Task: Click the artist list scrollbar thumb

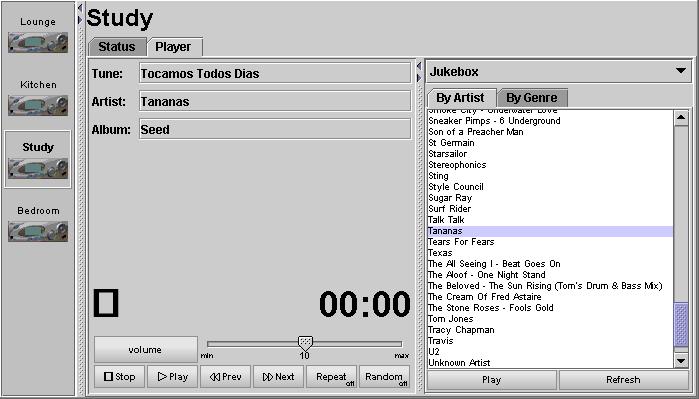Action: tap(681, 324)
